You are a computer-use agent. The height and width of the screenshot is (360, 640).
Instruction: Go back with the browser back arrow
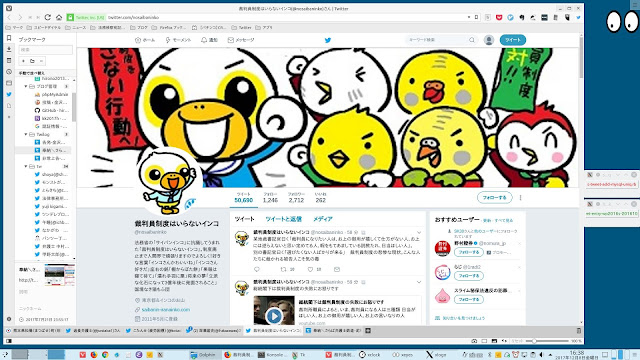(9, 17)
